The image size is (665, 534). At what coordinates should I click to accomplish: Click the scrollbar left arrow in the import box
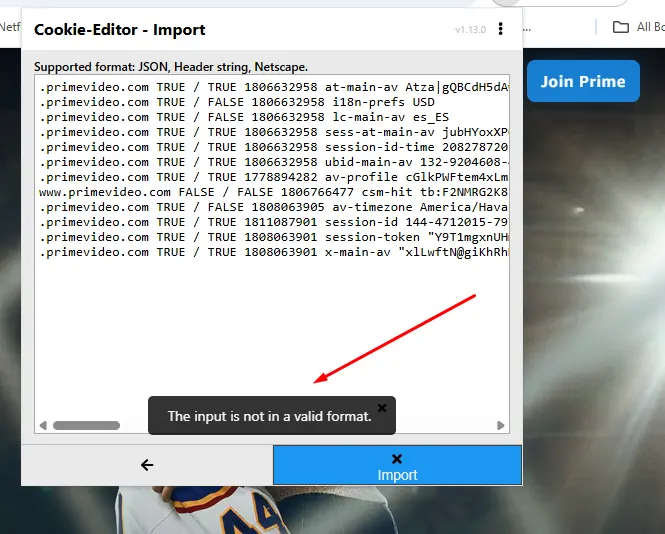pos(43,425)
